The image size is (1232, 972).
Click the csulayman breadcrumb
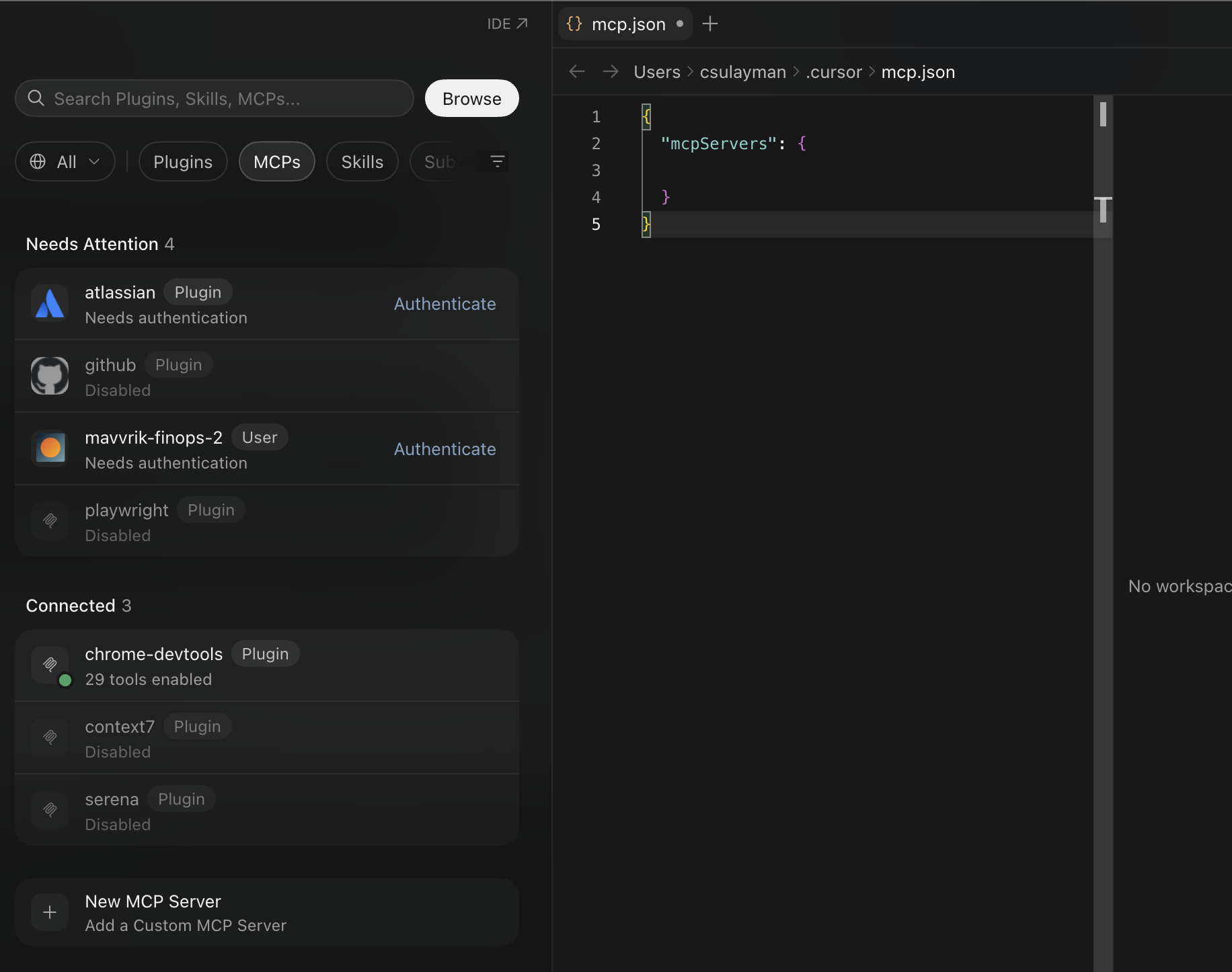point(743,72)
